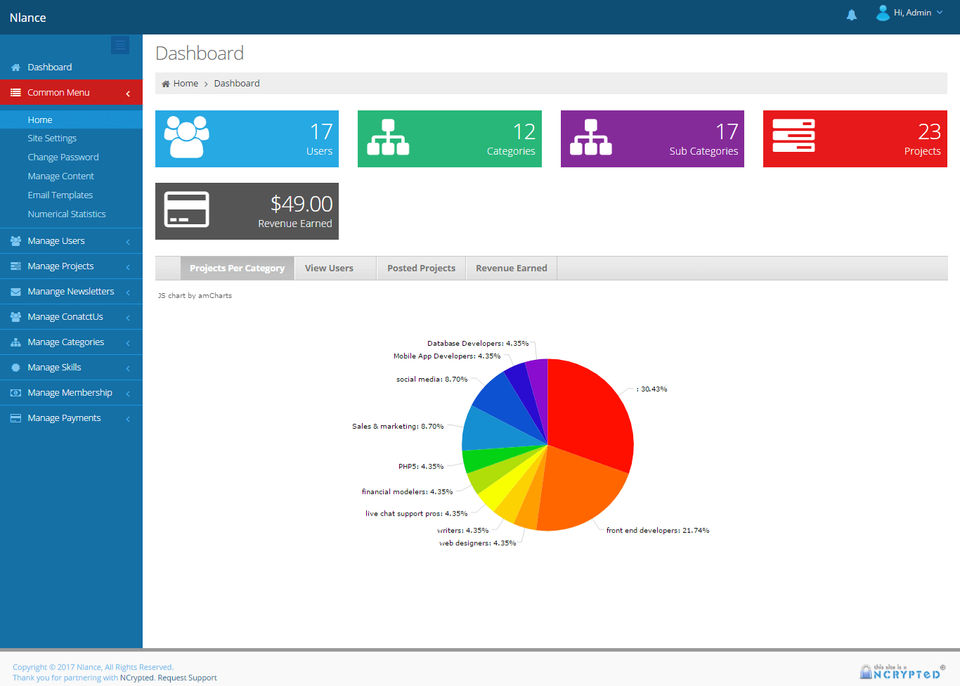Click the 23 Projects stat card
This screenshot has width=960, height=686.
855,139
